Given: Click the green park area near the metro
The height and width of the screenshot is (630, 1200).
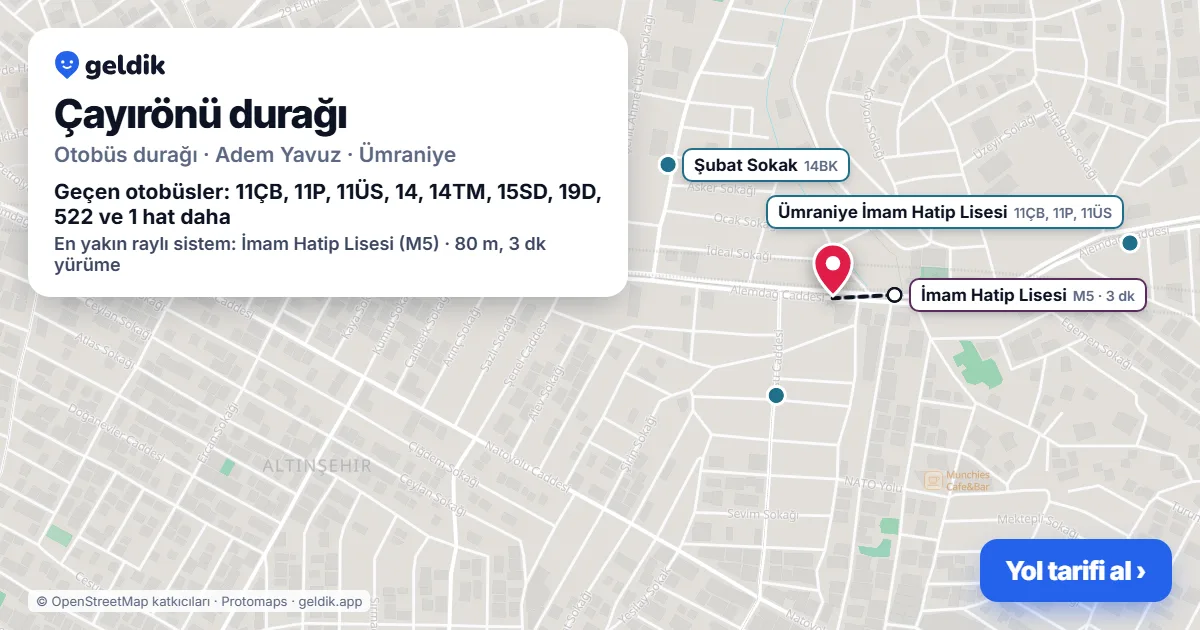Looking at the screenshot, I should click(x=977, y=364).
